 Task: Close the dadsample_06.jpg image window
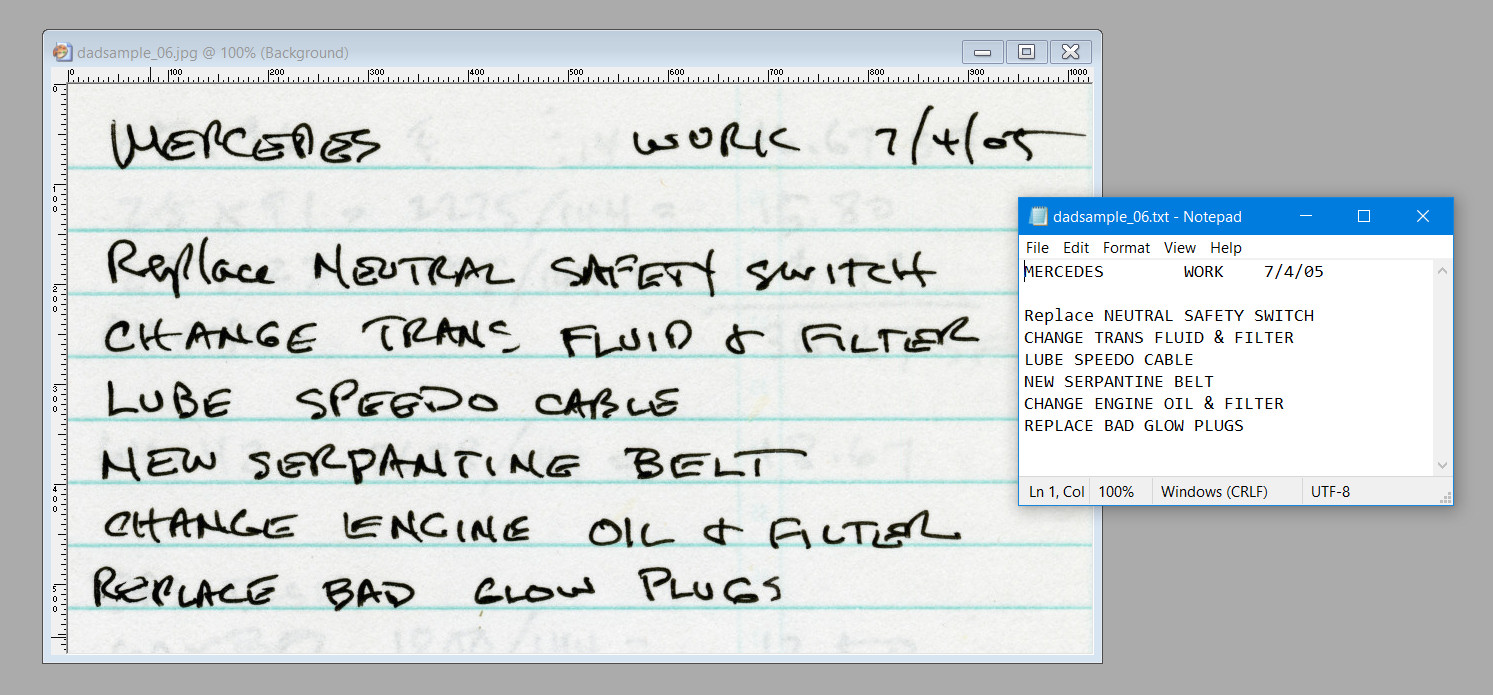[x=1070, y=52]
